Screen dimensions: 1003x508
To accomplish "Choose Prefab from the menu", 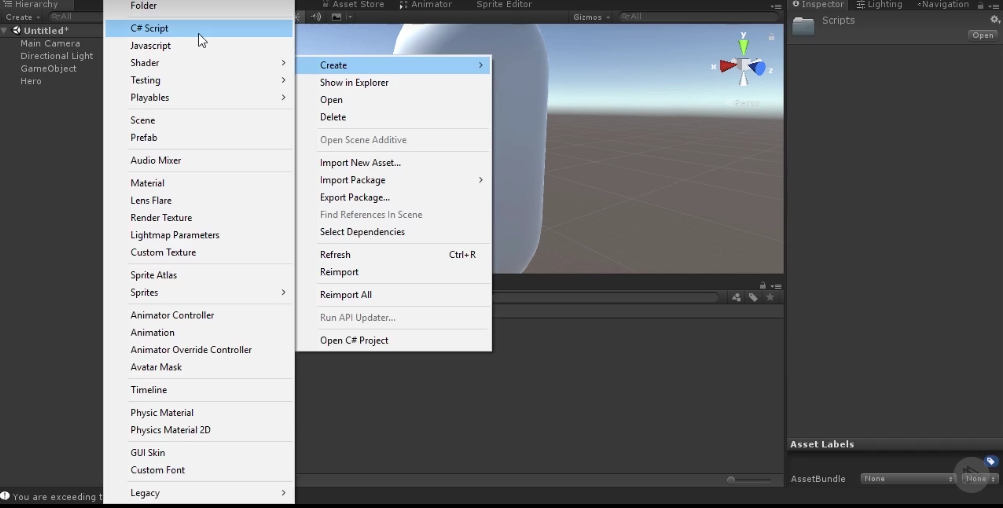I will [199, 138].
